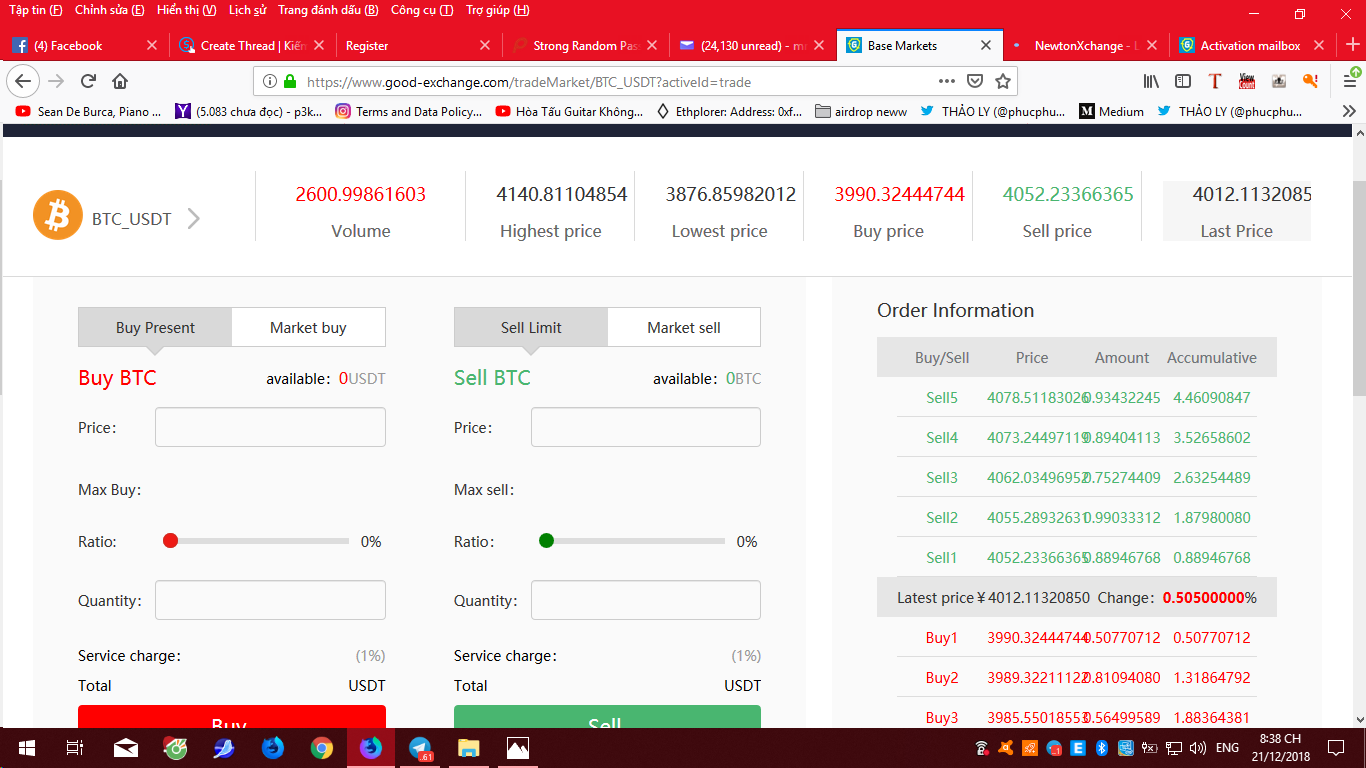
Task: Open the Ethplorer Address bookmark
Action: coord(729,112)
